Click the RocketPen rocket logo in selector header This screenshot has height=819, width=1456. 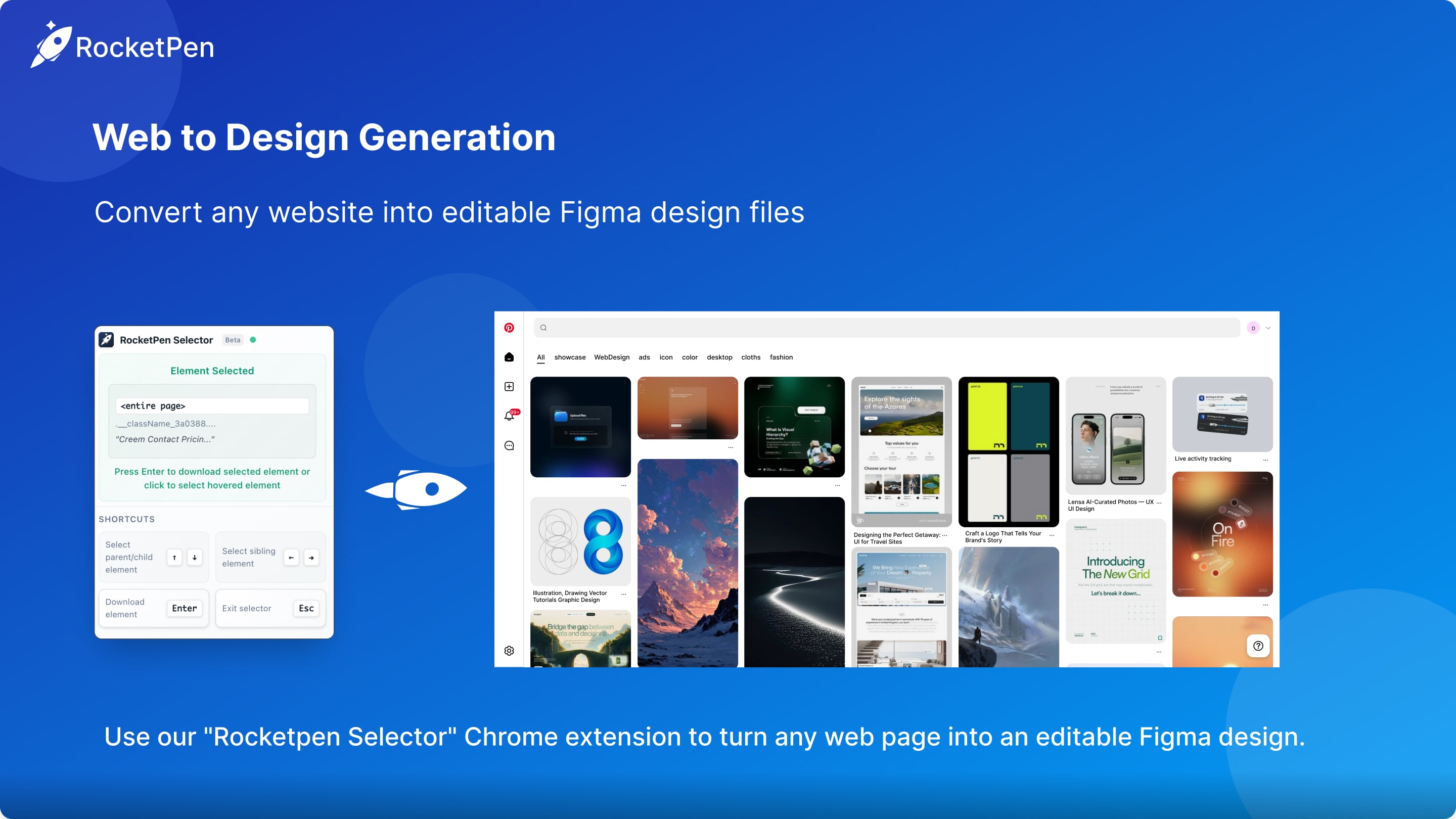106,340
